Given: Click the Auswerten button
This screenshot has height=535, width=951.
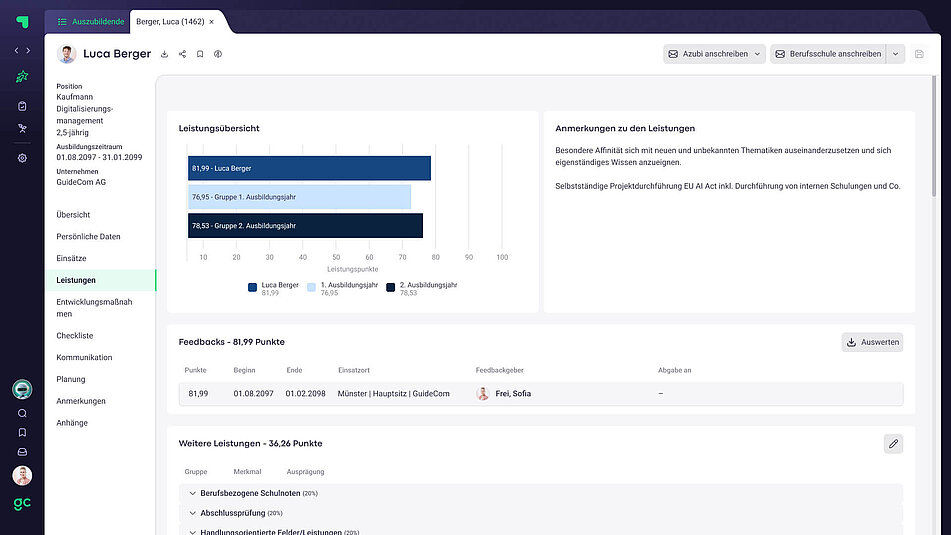Looking at the screenshot, I should click(x=872, y=342).
